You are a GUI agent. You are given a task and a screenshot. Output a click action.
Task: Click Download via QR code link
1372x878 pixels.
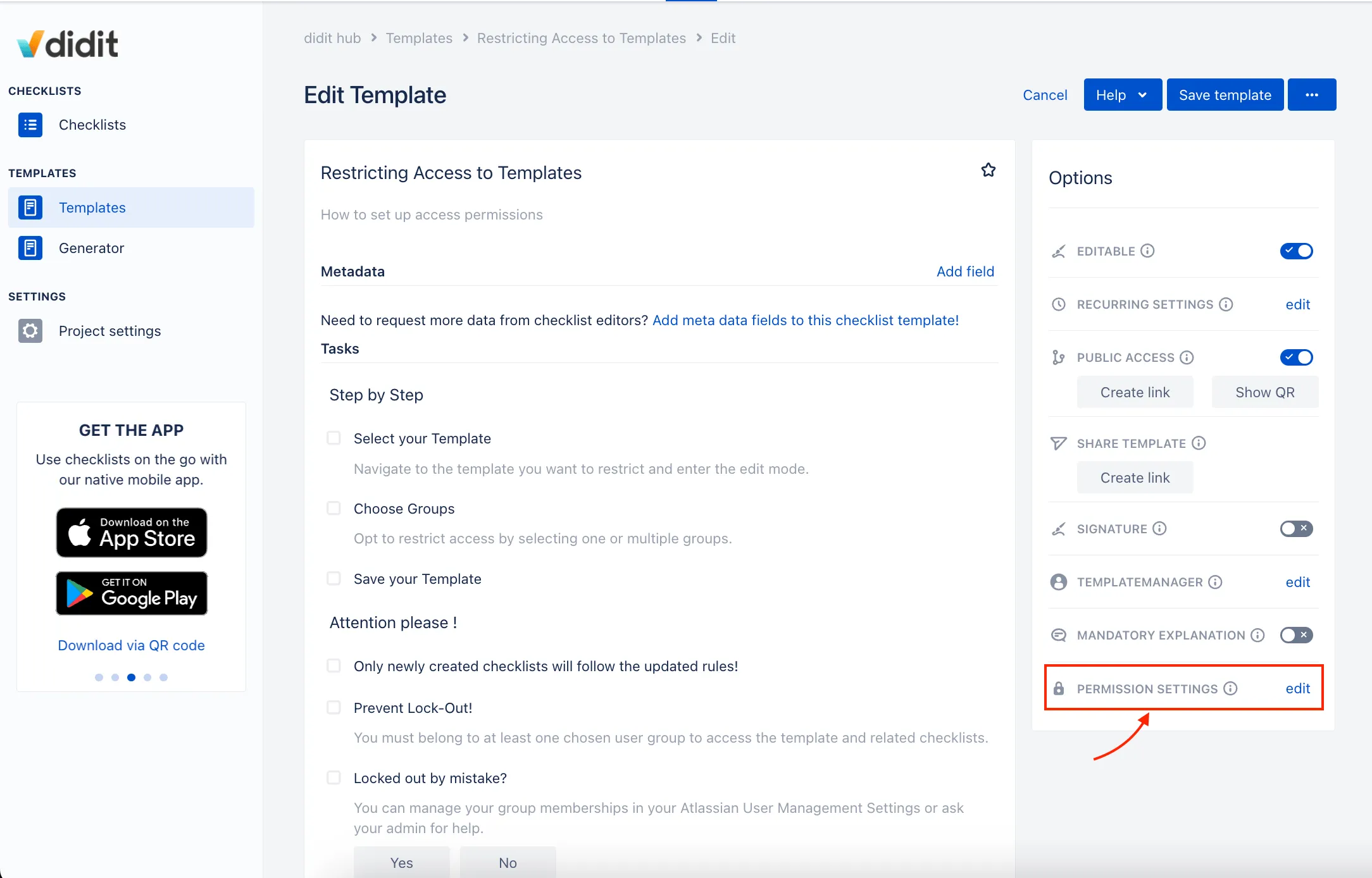pos(131,645)
